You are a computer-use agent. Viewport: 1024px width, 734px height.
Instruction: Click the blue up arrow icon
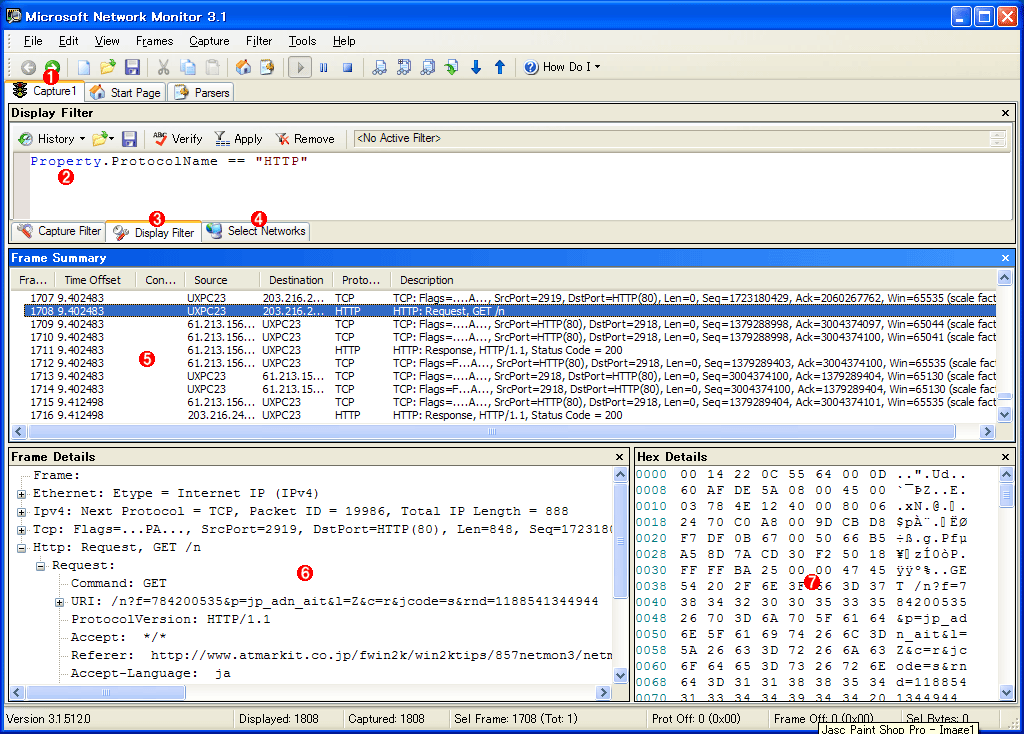coord(500,67)
